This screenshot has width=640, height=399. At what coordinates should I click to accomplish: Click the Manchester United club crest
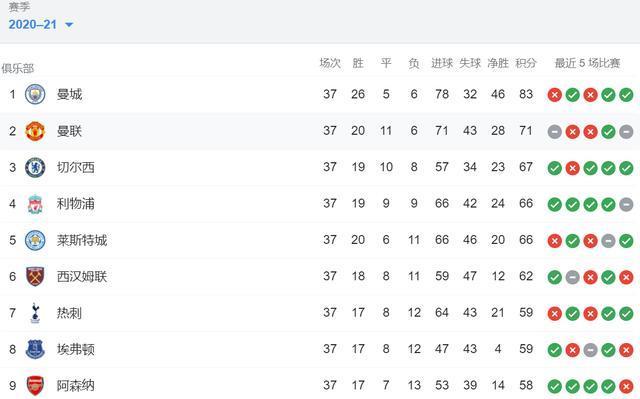35,131
